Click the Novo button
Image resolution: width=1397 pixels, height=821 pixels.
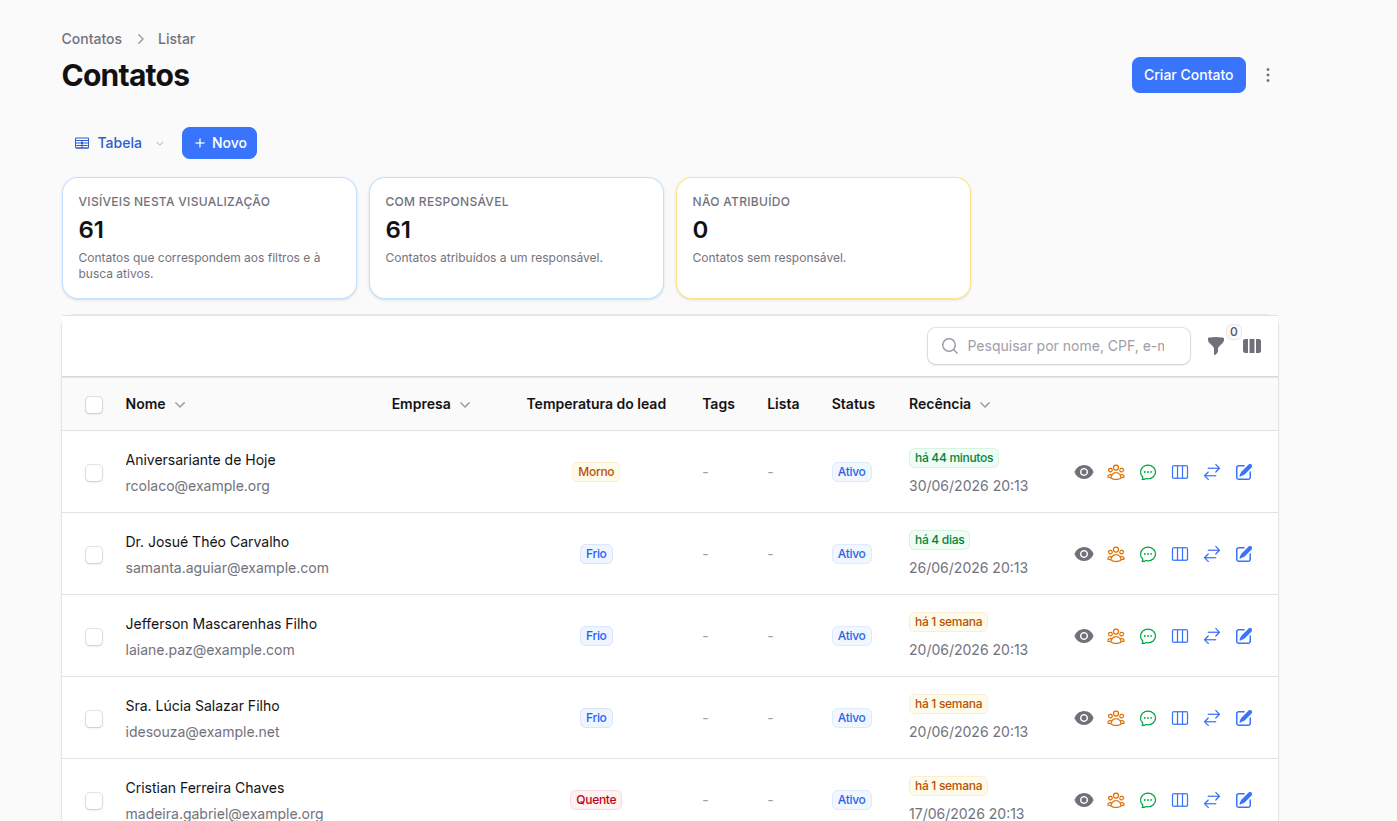pyautogui.click(x=219, y=143)
